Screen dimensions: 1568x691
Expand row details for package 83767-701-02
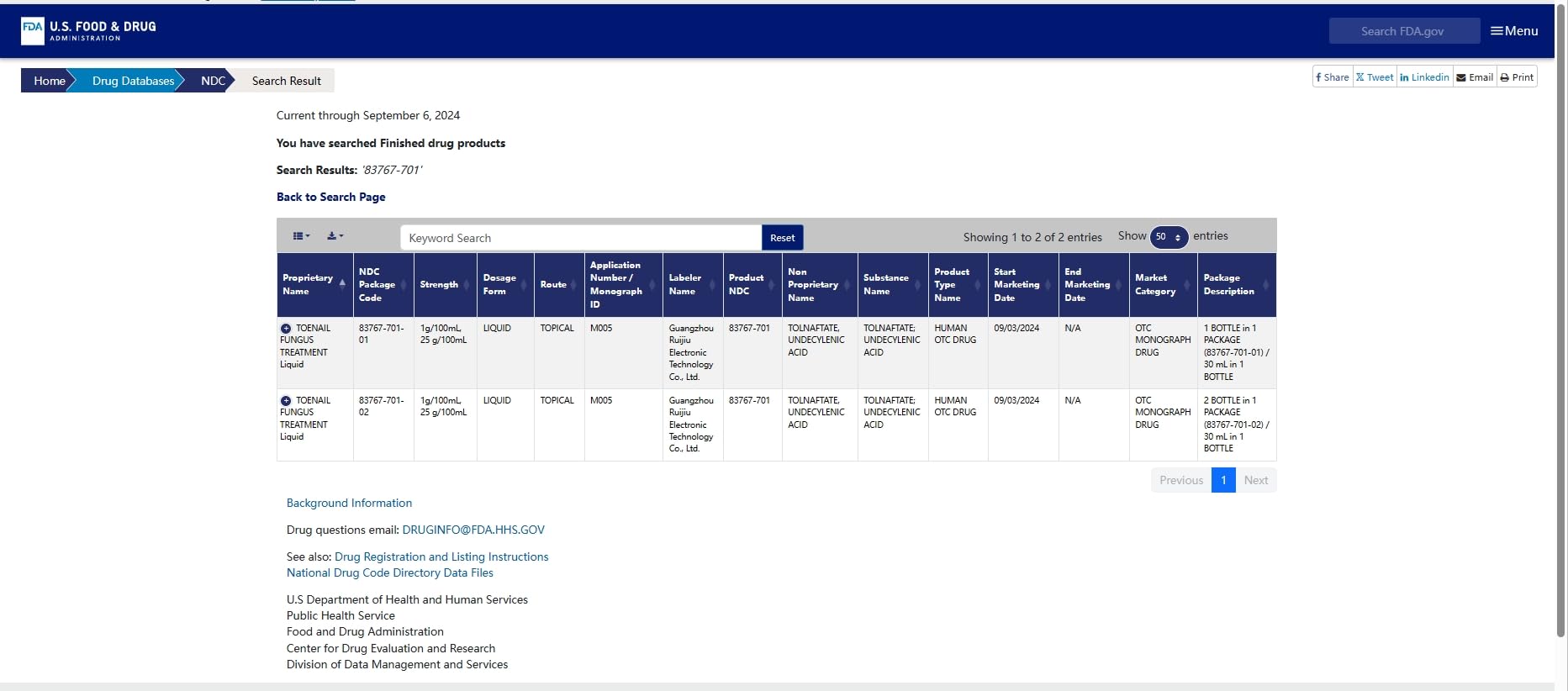(x=286, y=401)
